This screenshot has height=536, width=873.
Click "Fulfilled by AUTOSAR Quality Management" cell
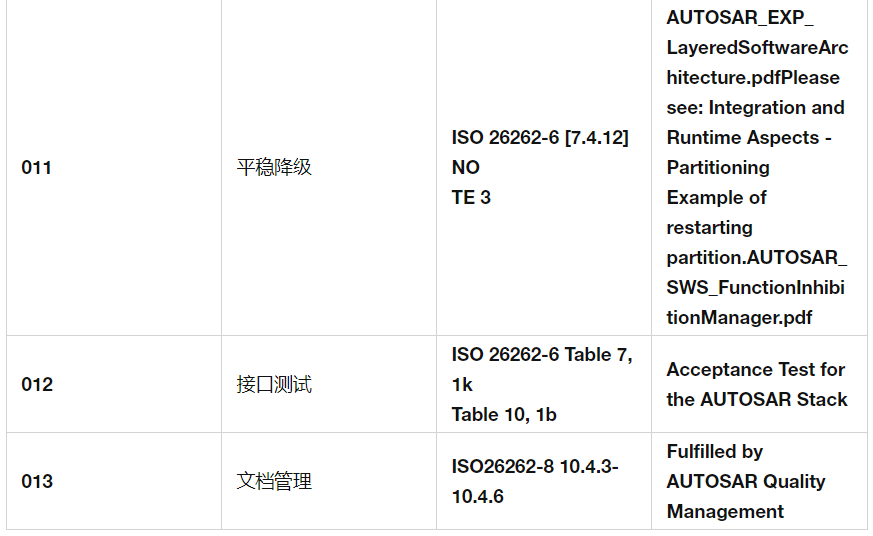(746, 481)
